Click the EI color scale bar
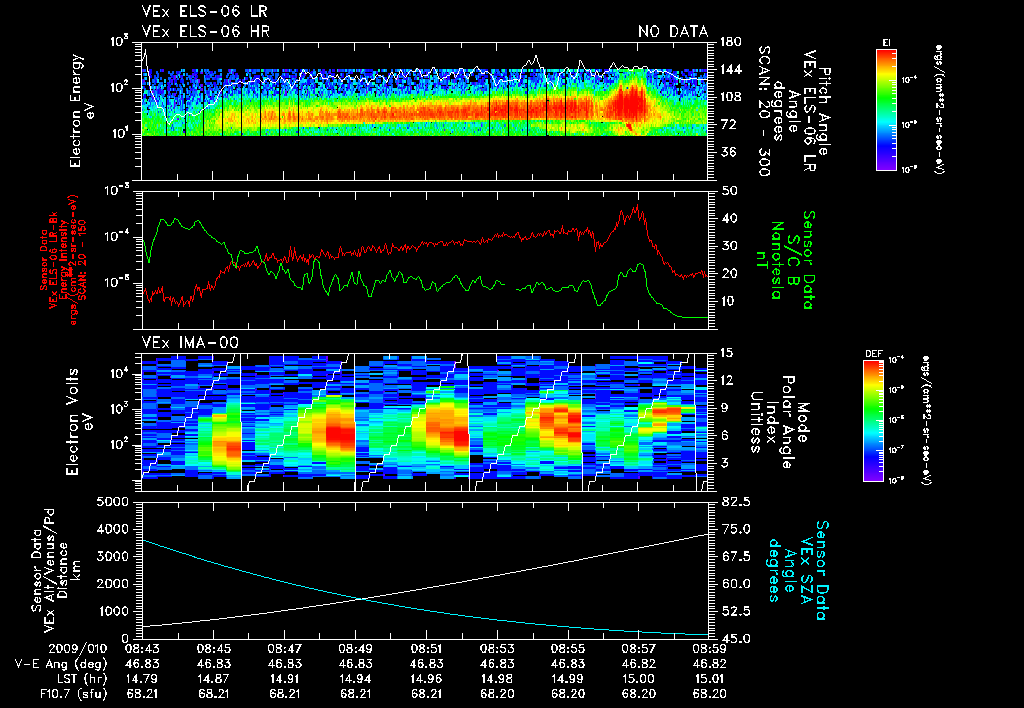 (886, 109)
